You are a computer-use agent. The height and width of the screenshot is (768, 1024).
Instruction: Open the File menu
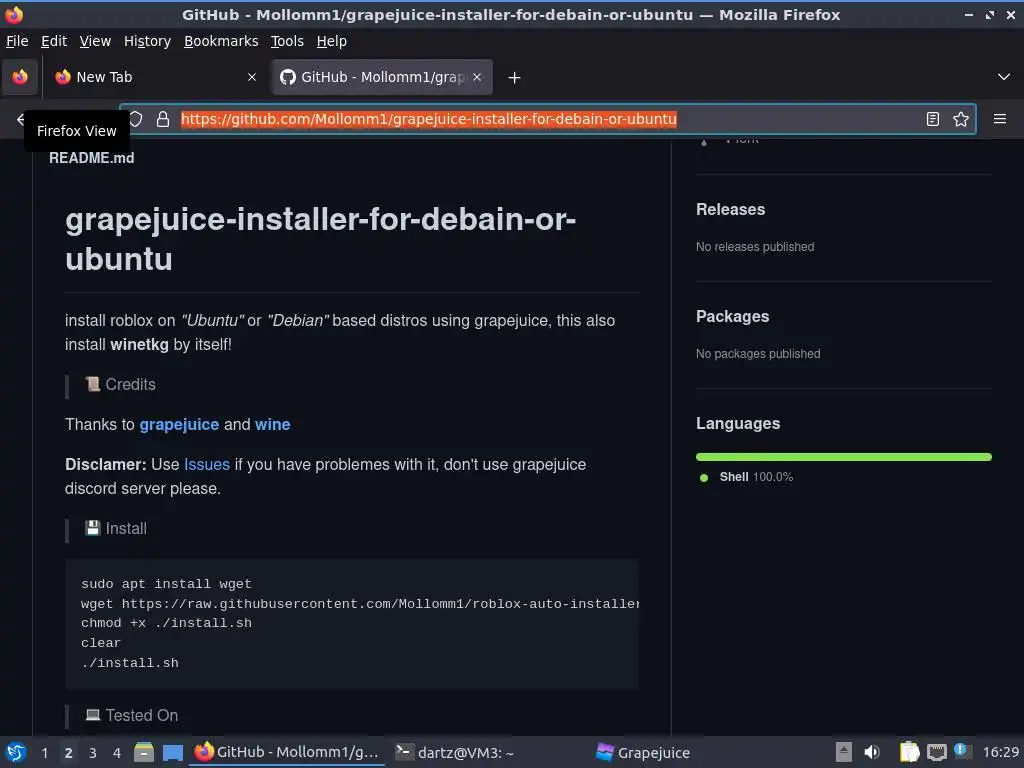(x=17, y=41)
